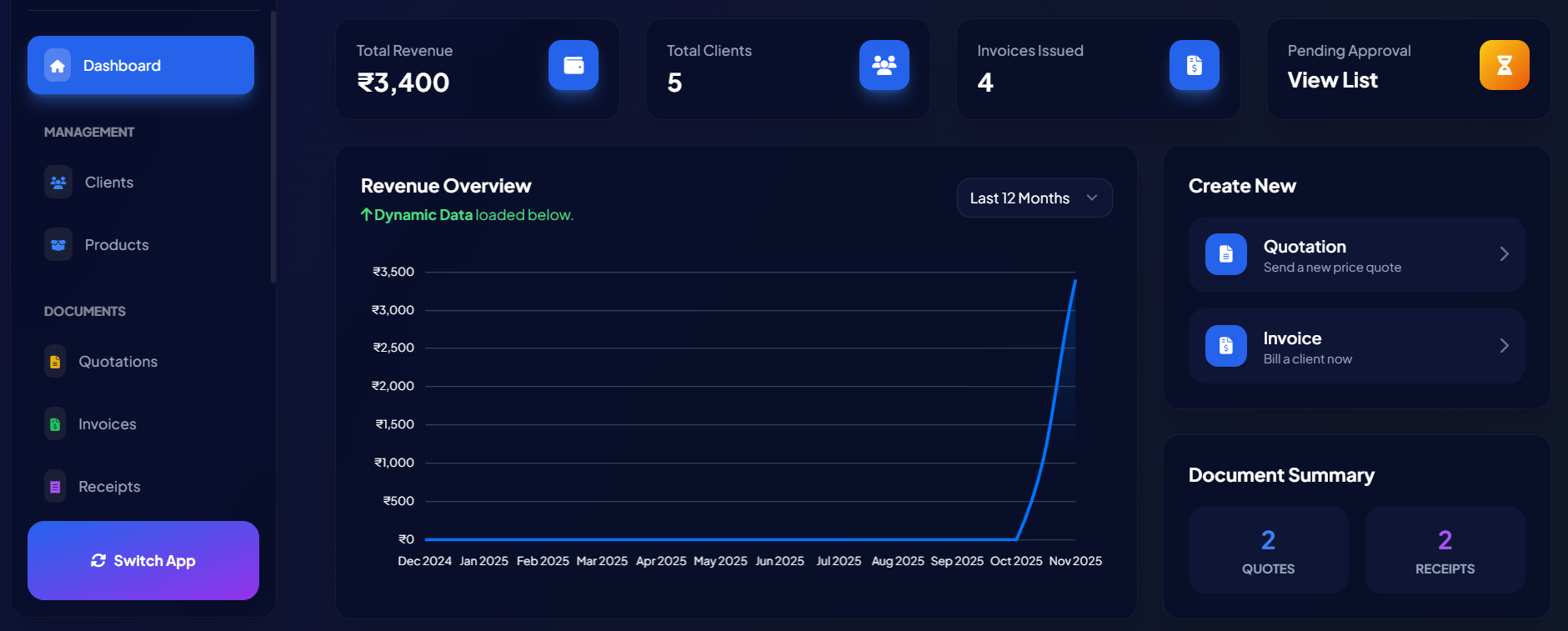This screenshot has height=631, width=1568.
Task: Open the Dashboard menu item
Action: (x=141, y=65)
